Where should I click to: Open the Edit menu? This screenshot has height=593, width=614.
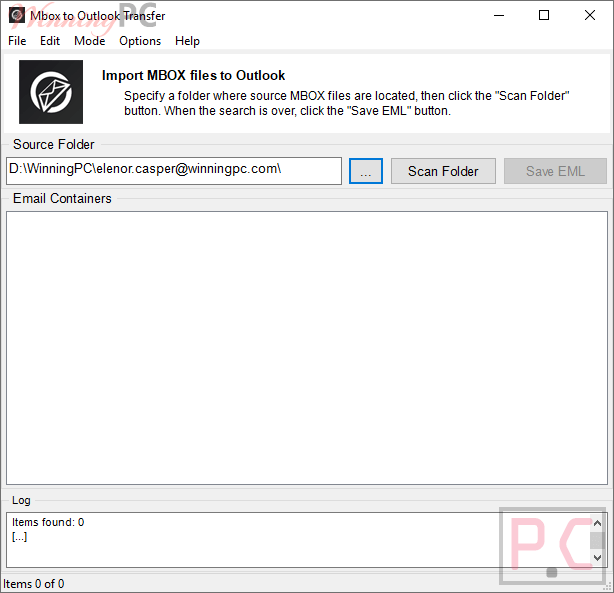tap(50, 41)
